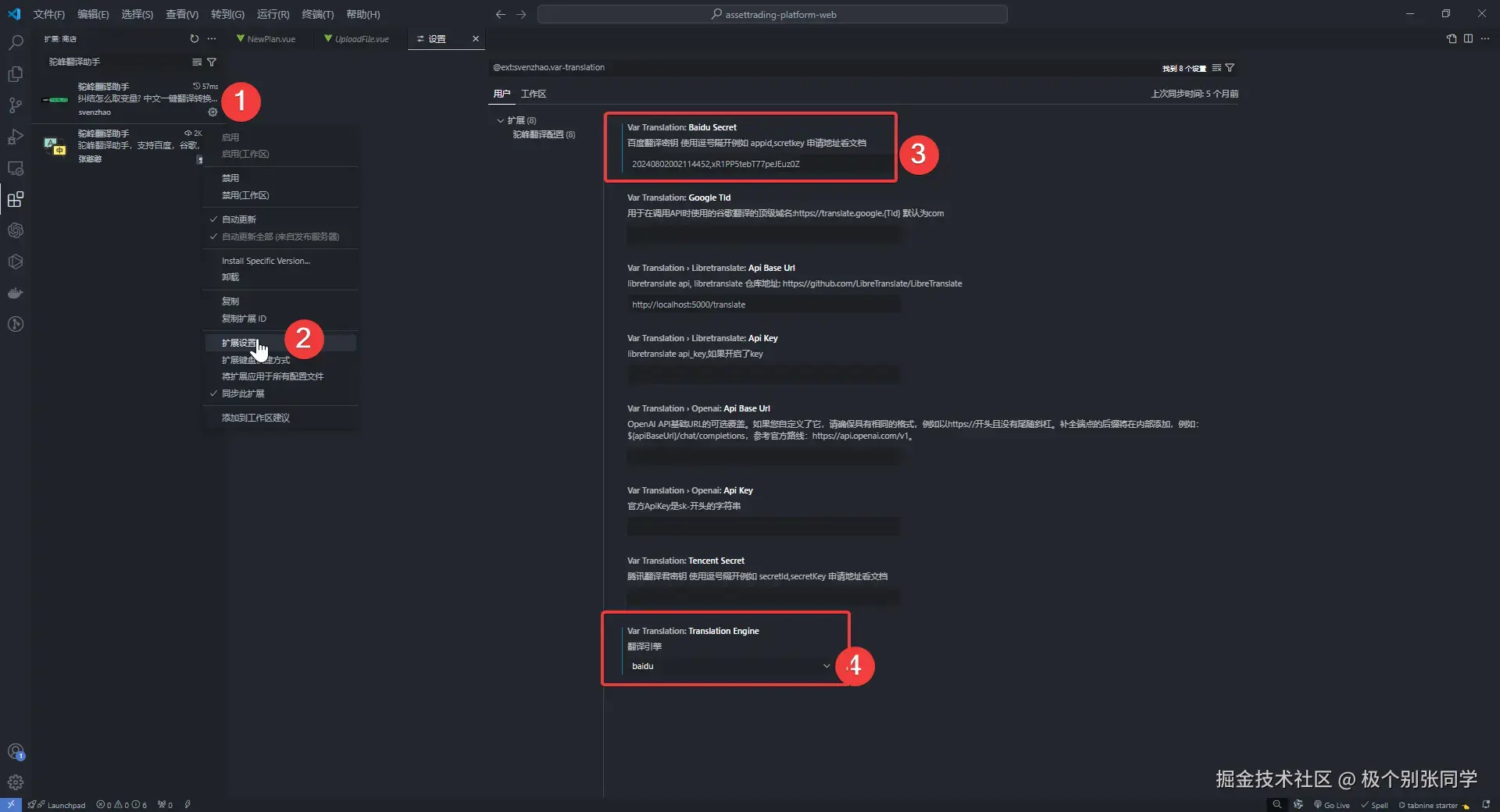Open the forwarded ports status item
The image size is (1500, 812).
[x=166, y=805]
